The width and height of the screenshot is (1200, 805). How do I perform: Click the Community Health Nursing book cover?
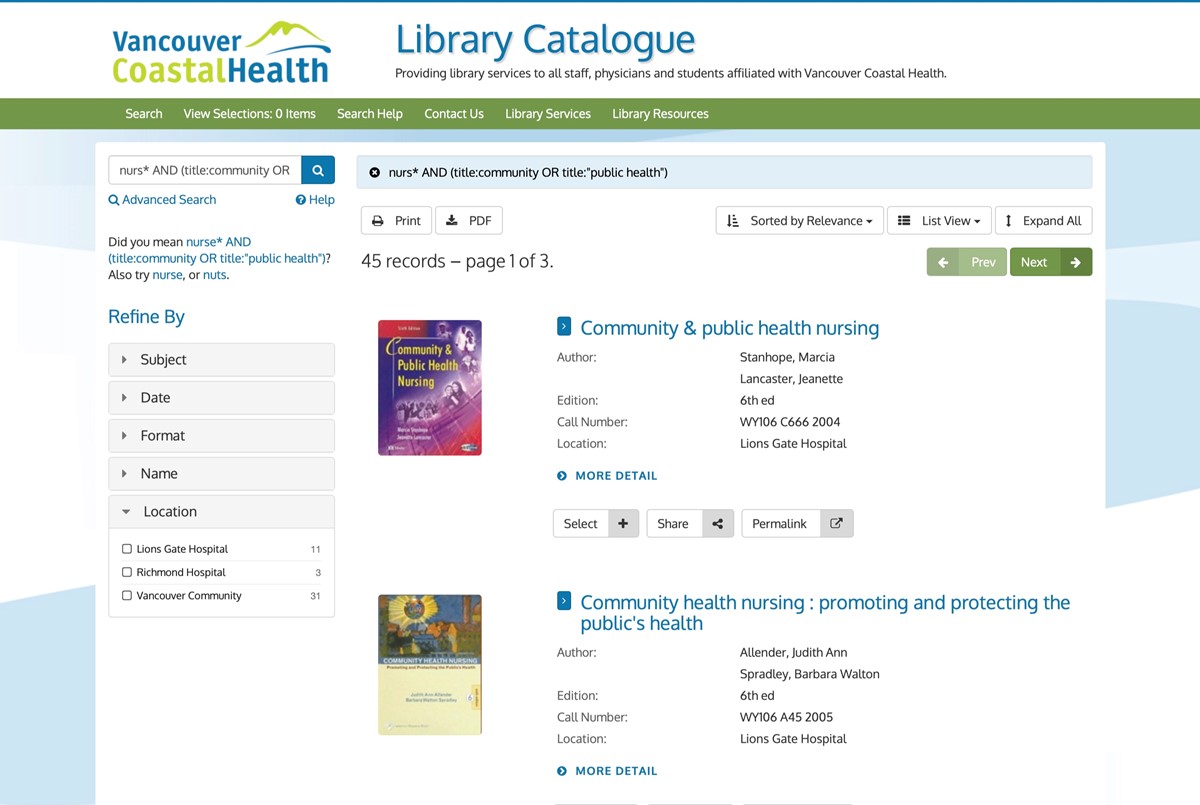pos(430,665)
